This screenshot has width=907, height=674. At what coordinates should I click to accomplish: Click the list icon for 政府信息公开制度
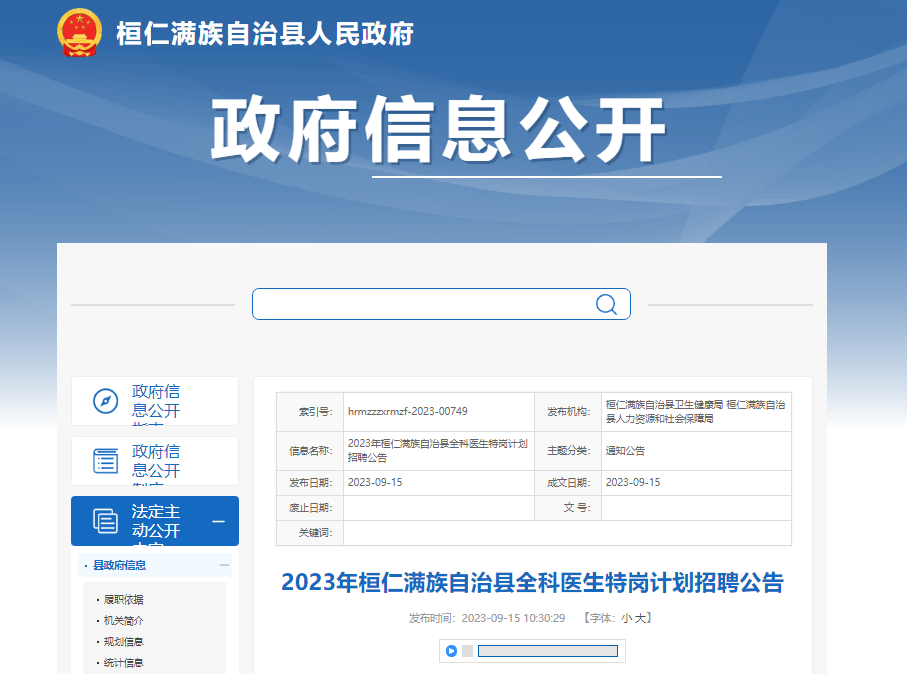[105, 461]
